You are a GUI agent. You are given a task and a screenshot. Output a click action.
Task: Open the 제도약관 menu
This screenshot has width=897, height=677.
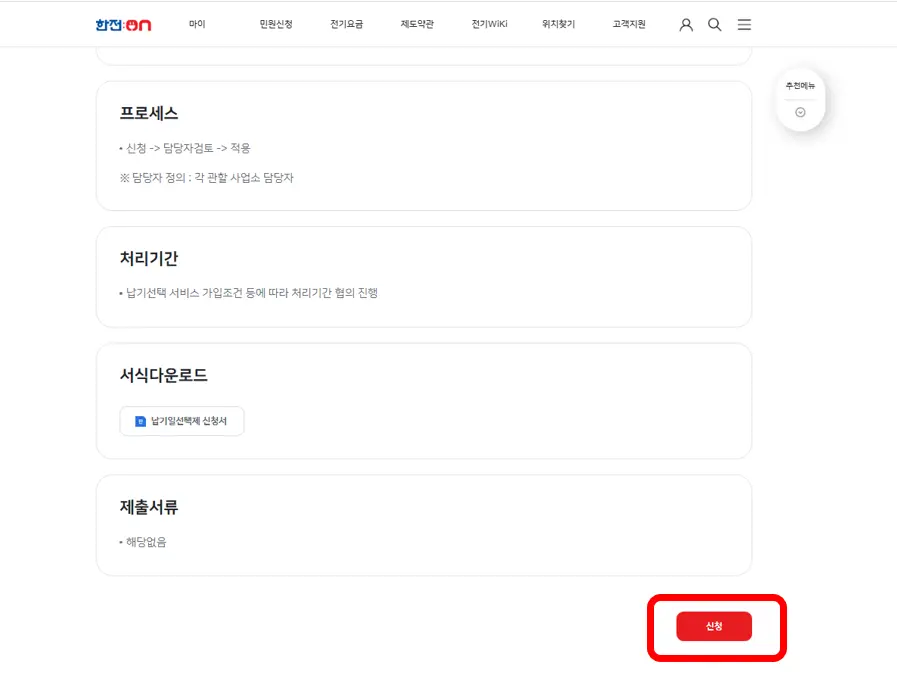[415, 22]
